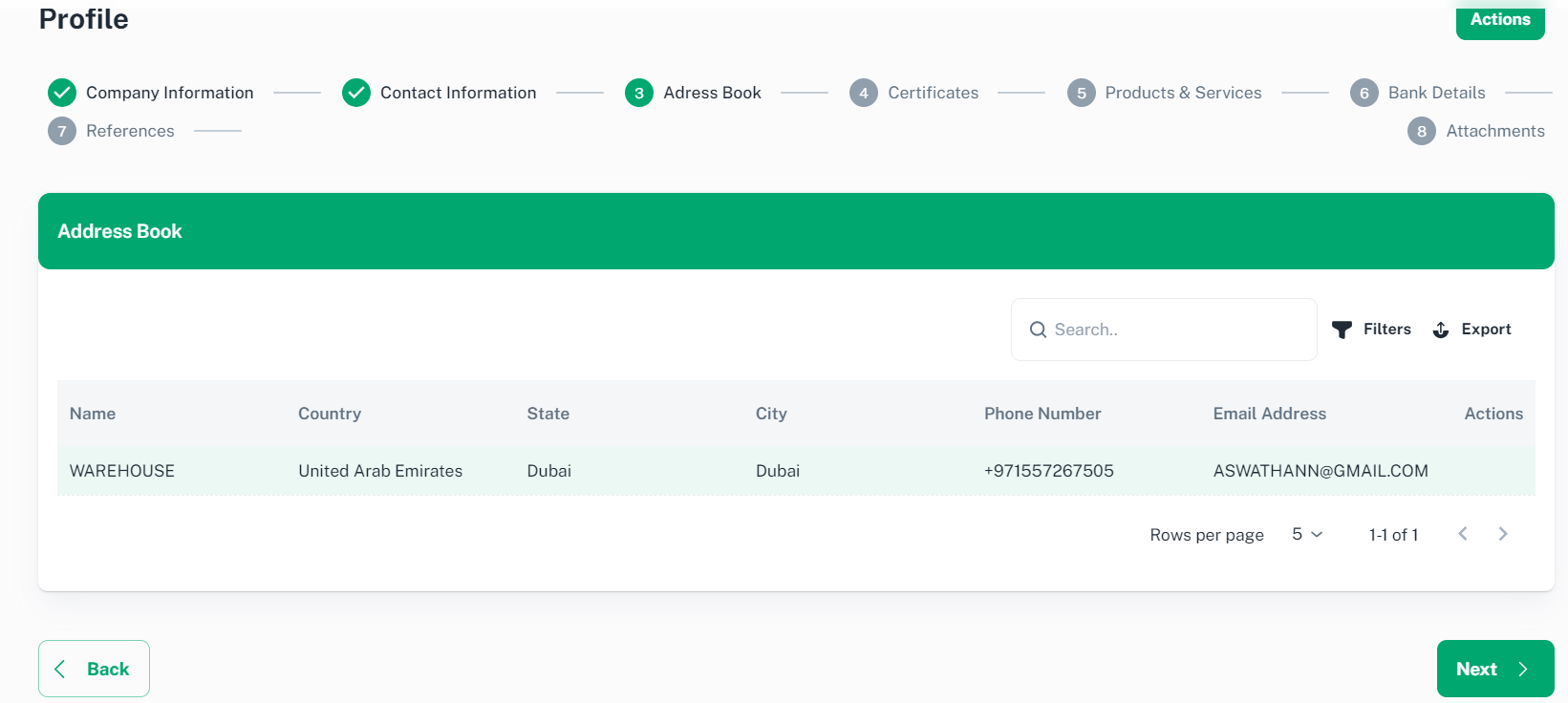Screen dimensions: 1568x703
Task: Click step 4 Certificates circle icon
Action: click(x=864, y=93)
